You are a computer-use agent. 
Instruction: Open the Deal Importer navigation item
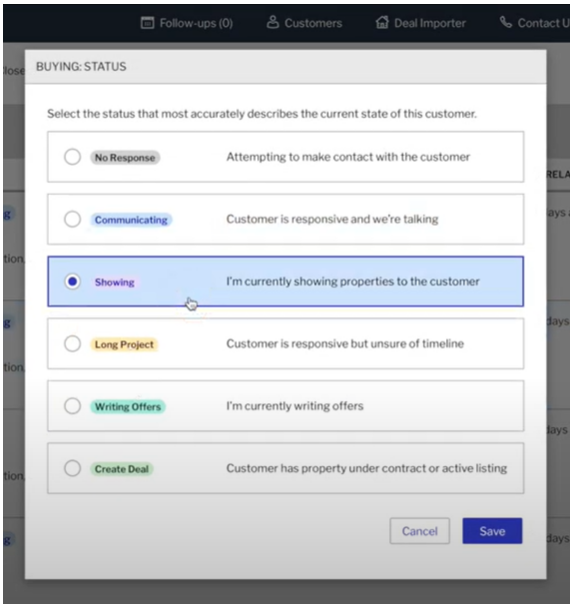tap(421, 23)
